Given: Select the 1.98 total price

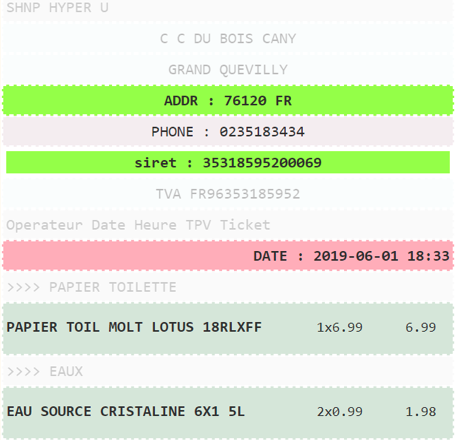Looking at the screenshot, I should pyautogui.click(x=421, y=412).
